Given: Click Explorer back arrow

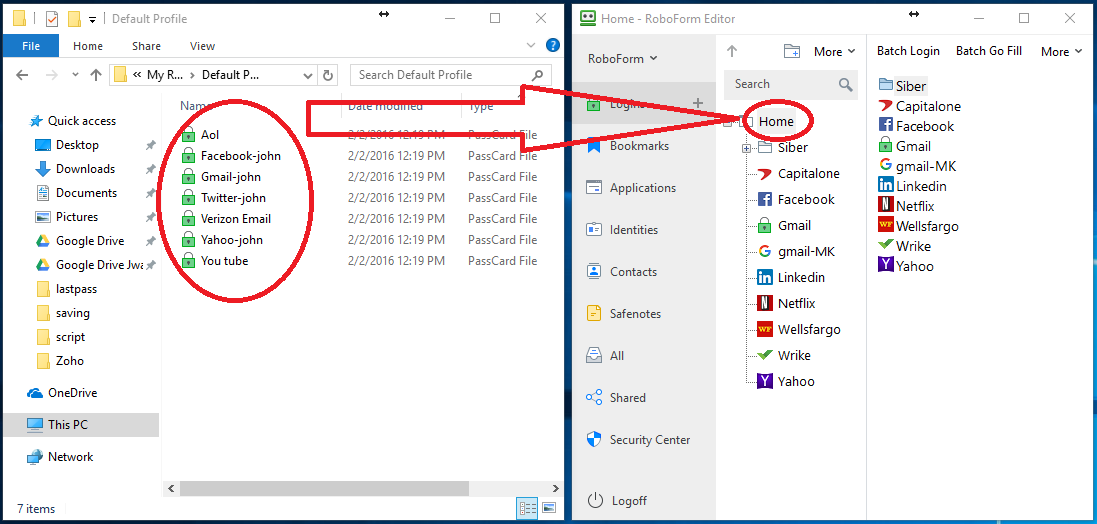Looking at the screenshot, I should pos(22,76).
